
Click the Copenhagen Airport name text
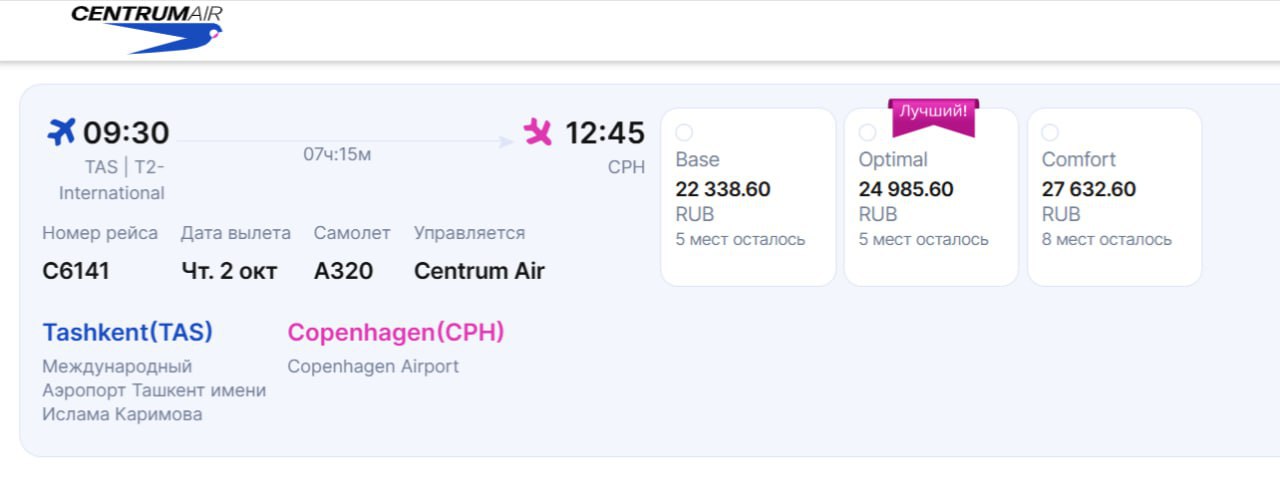point(373,366)
